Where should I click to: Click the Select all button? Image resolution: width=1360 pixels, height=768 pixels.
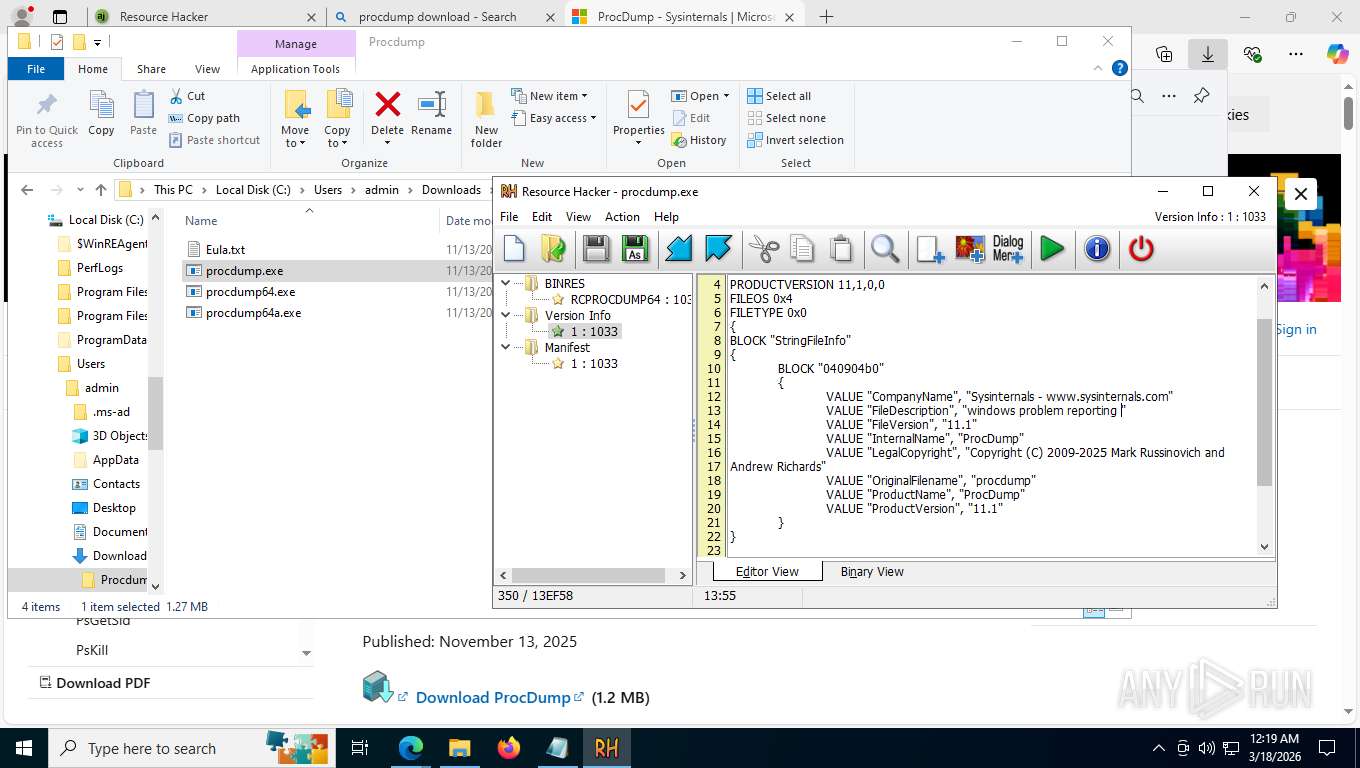(x=779, y=96)
